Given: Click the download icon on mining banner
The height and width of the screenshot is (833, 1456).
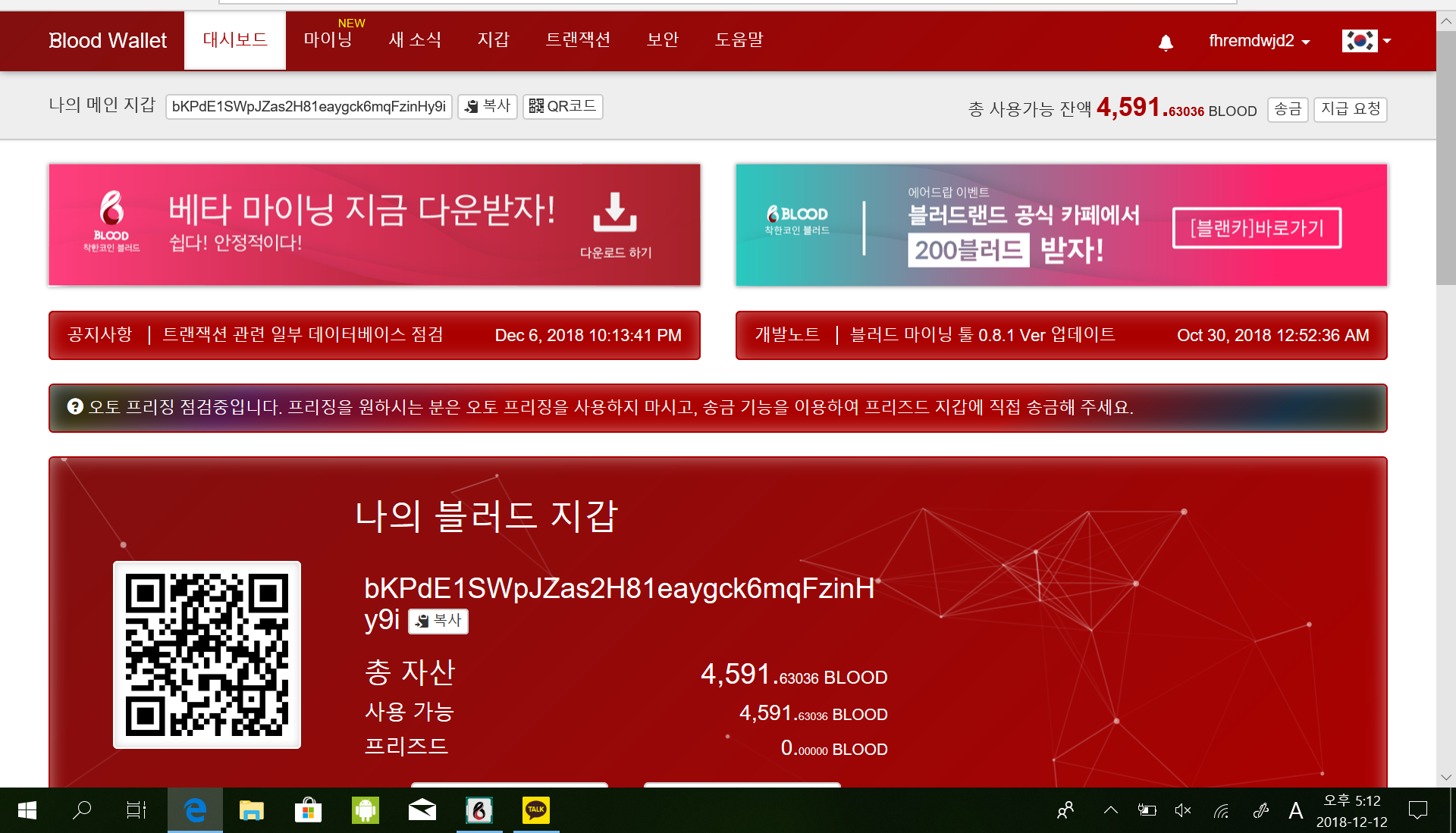Looking at the screenshot, I should click(x=614, y=212).
